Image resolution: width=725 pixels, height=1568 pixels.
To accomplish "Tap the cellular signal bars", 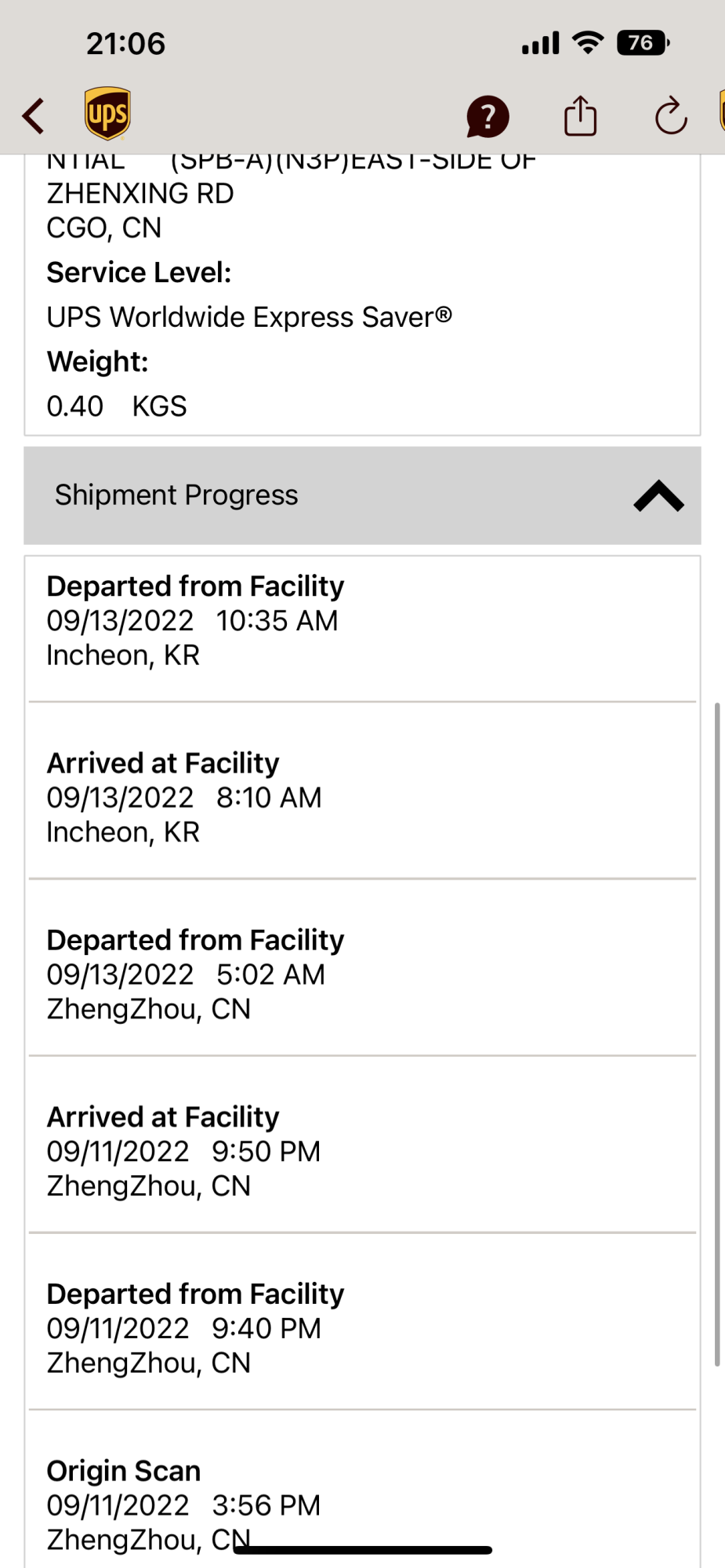I will pos(541,43).
